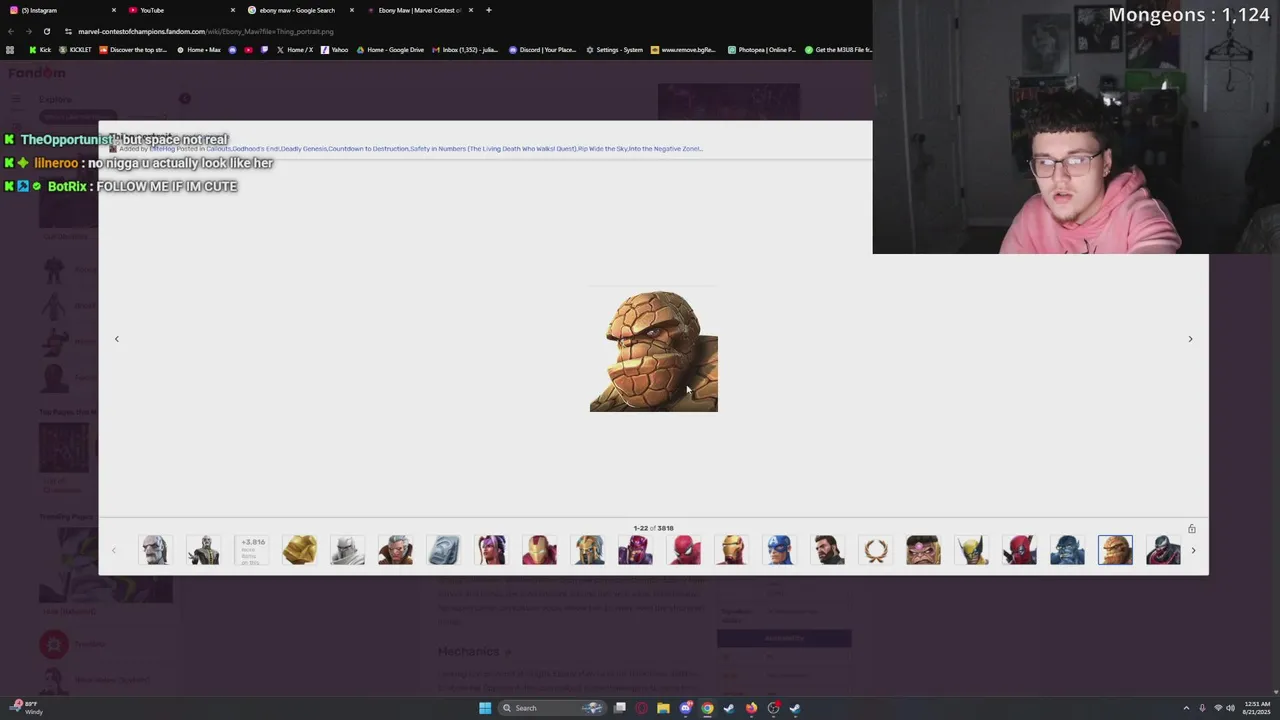The image size is (1280, 720).
Task: Select the Wolverine thumbnail
Action: (971, 550)
